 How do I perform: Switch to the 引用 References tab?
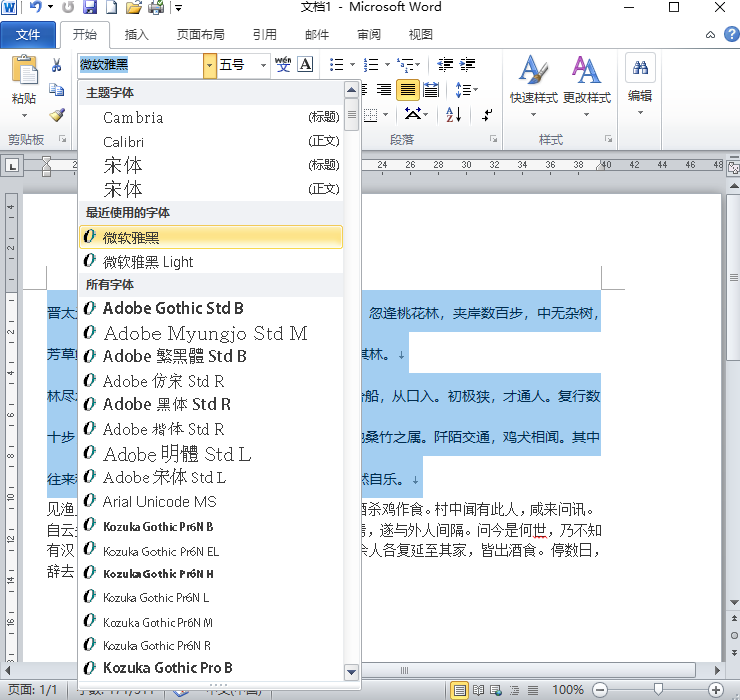pyautogui.click(x=264, y=35)
